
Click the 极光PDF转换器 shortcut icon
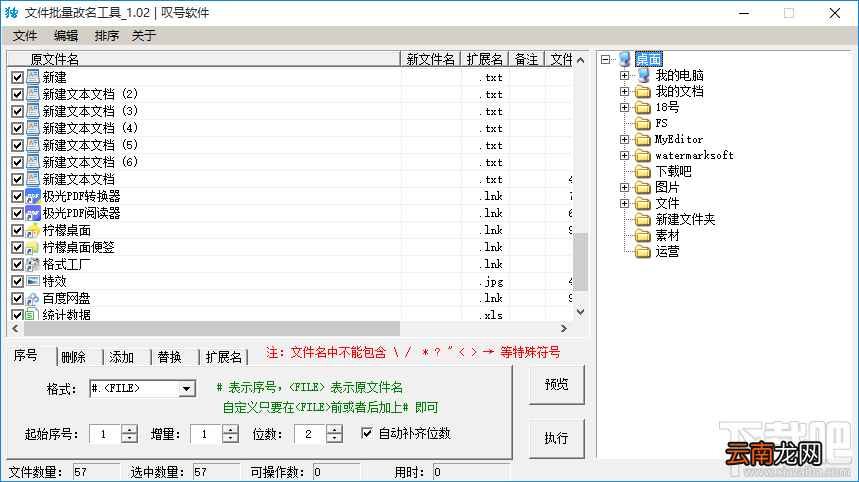(33, 196)
